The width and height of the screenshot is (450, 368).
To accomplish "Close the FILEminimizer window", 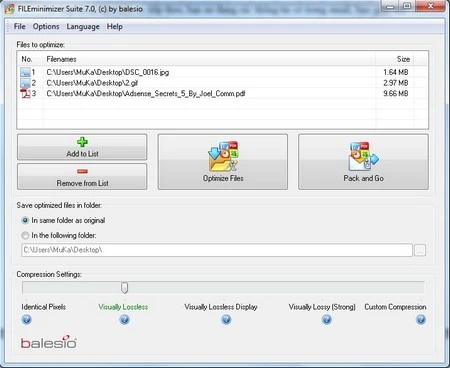I will [430, 6].
